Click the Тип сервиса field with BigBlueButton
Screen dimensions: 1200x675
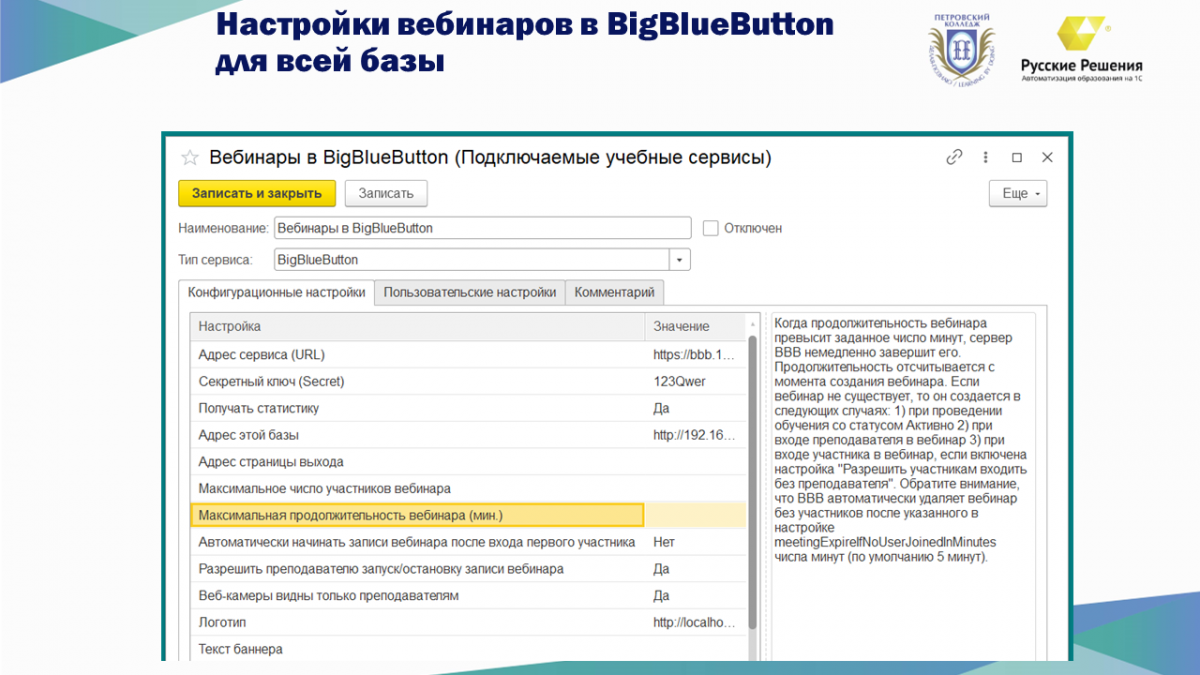click(471, 260)
